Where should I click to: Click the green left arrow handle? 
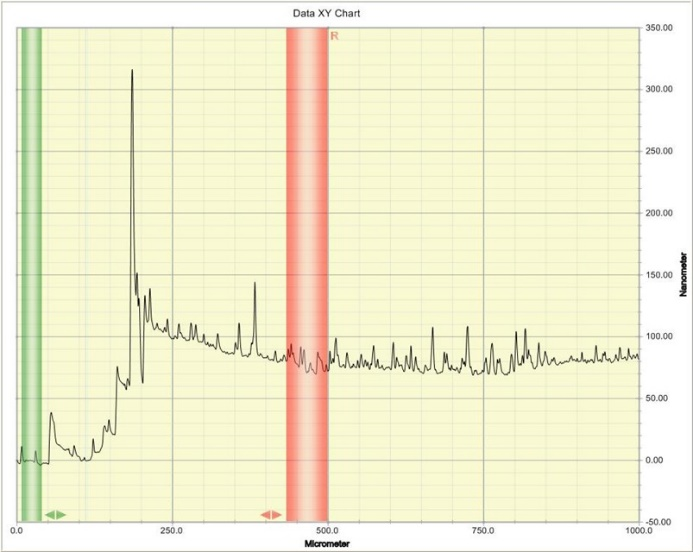click(50, 514)
